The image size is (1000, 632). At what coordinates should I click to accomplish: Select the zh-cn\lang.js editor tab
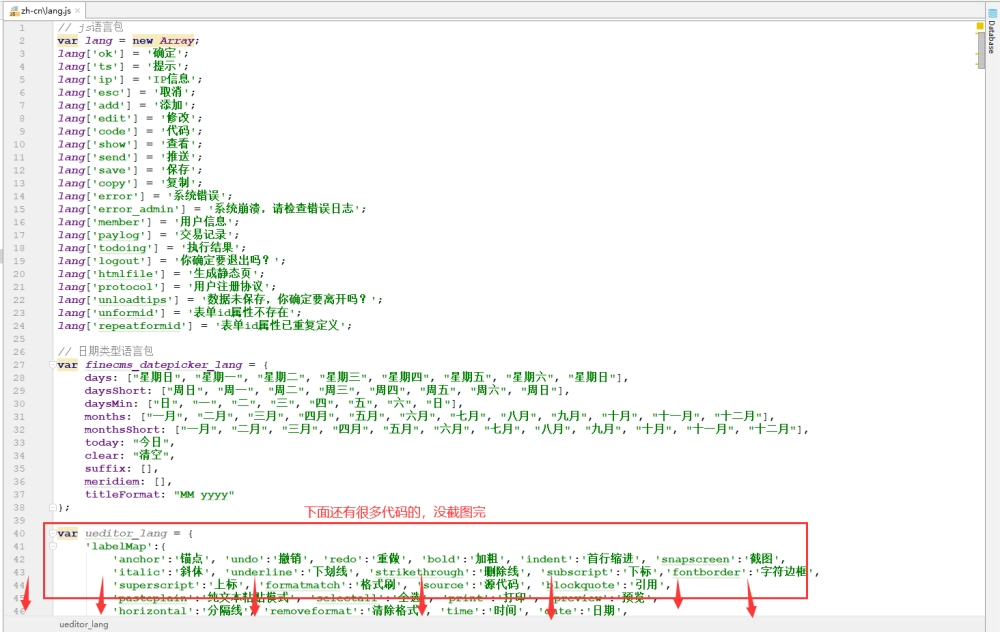tap(45, 11)
